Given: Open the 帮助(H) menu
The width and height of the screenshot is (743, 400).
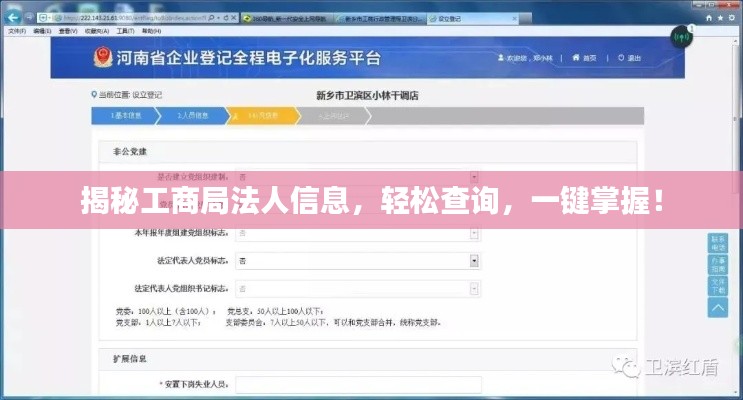Looking at the screenshot, I should pyautogui.click(x=152, y=31).
